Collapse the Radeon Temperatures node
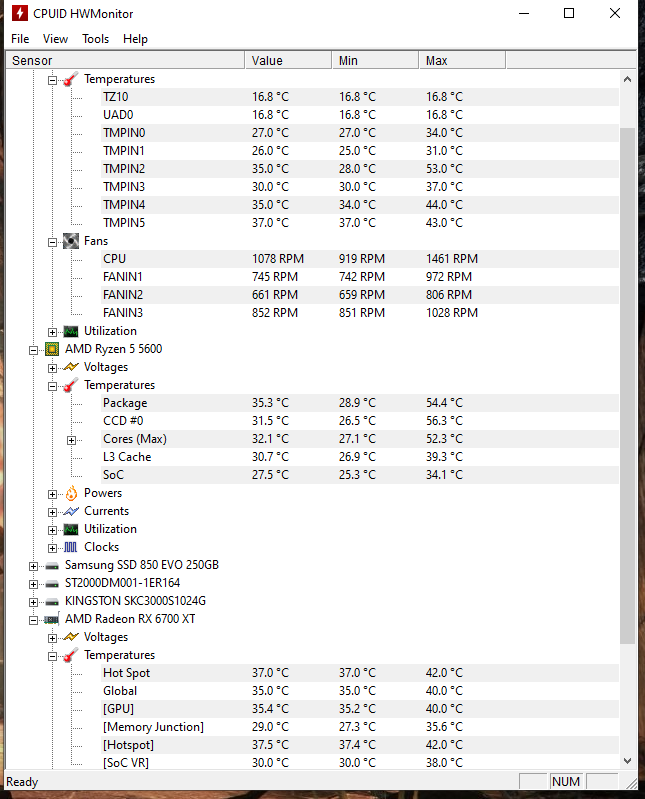 click(x=52, y=656)
